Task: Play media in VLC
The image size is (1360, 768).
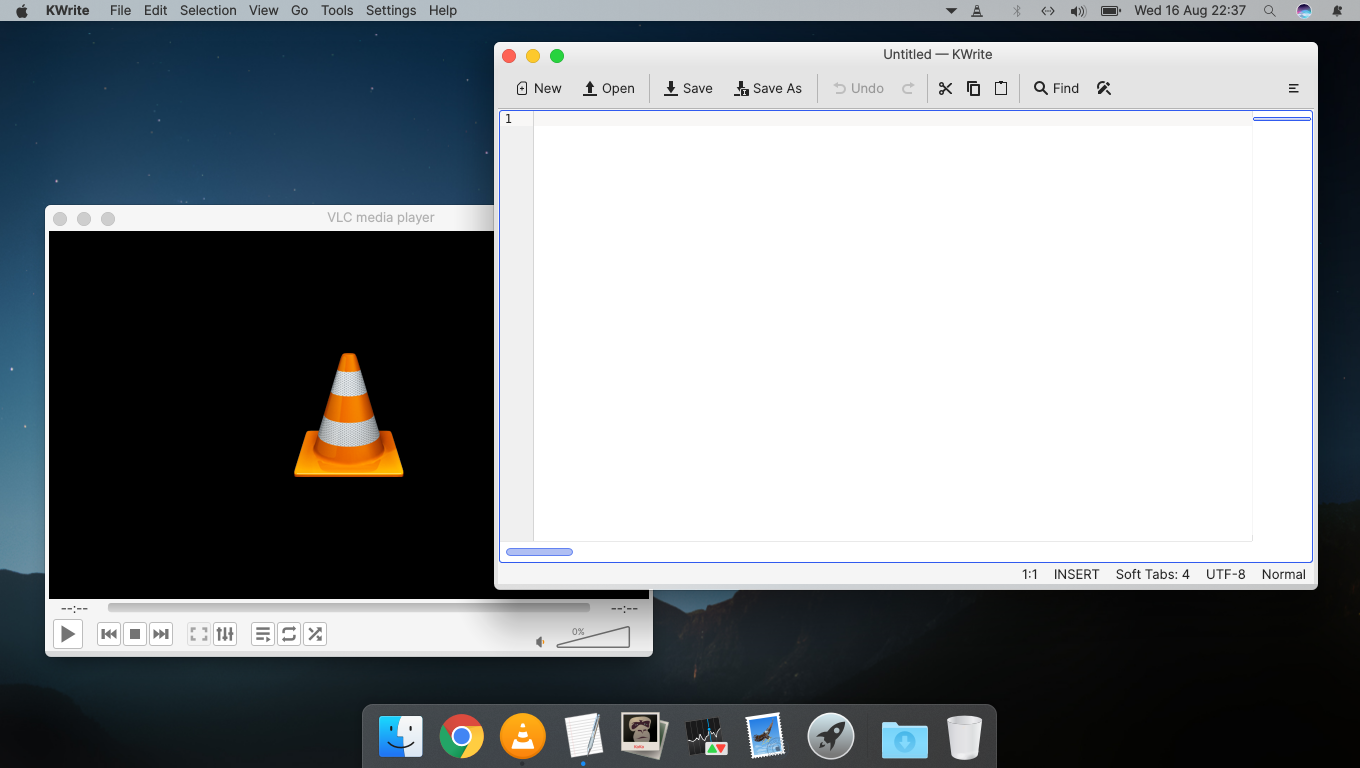Action: click(x=68, y=634)
